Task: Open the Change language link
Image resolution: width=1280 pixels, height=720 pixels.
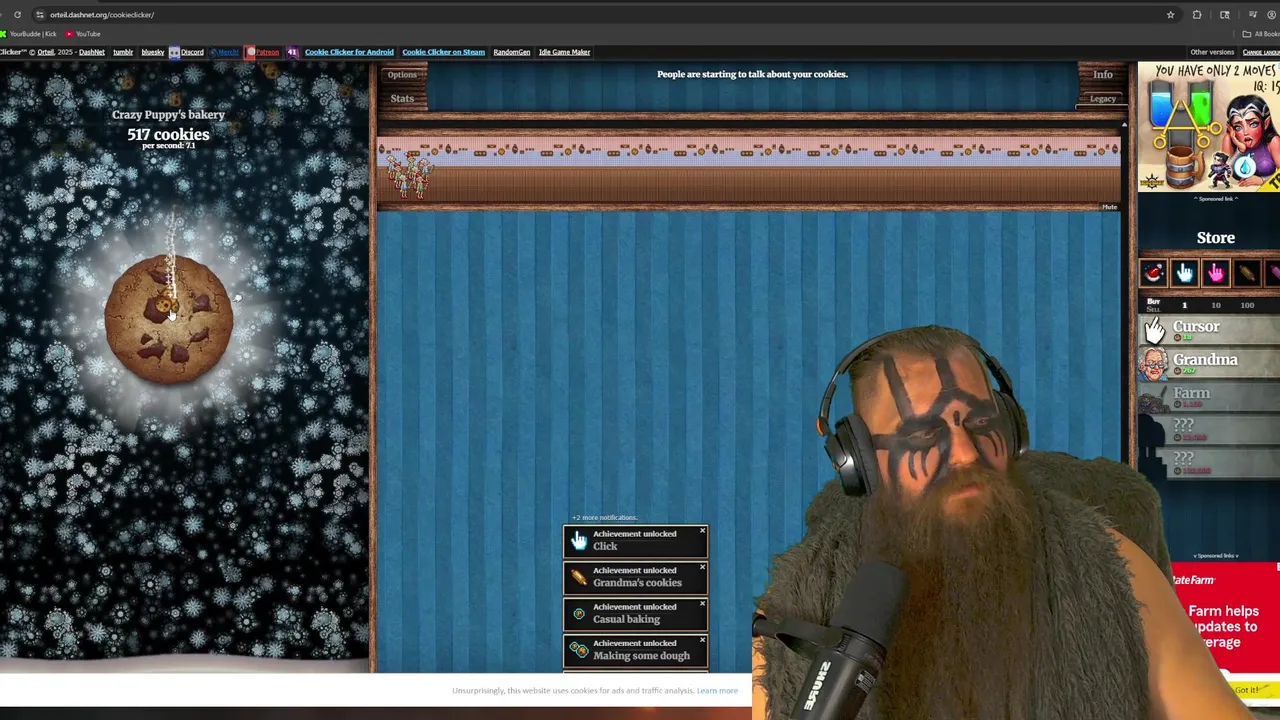Action: tap(1261, 52)
